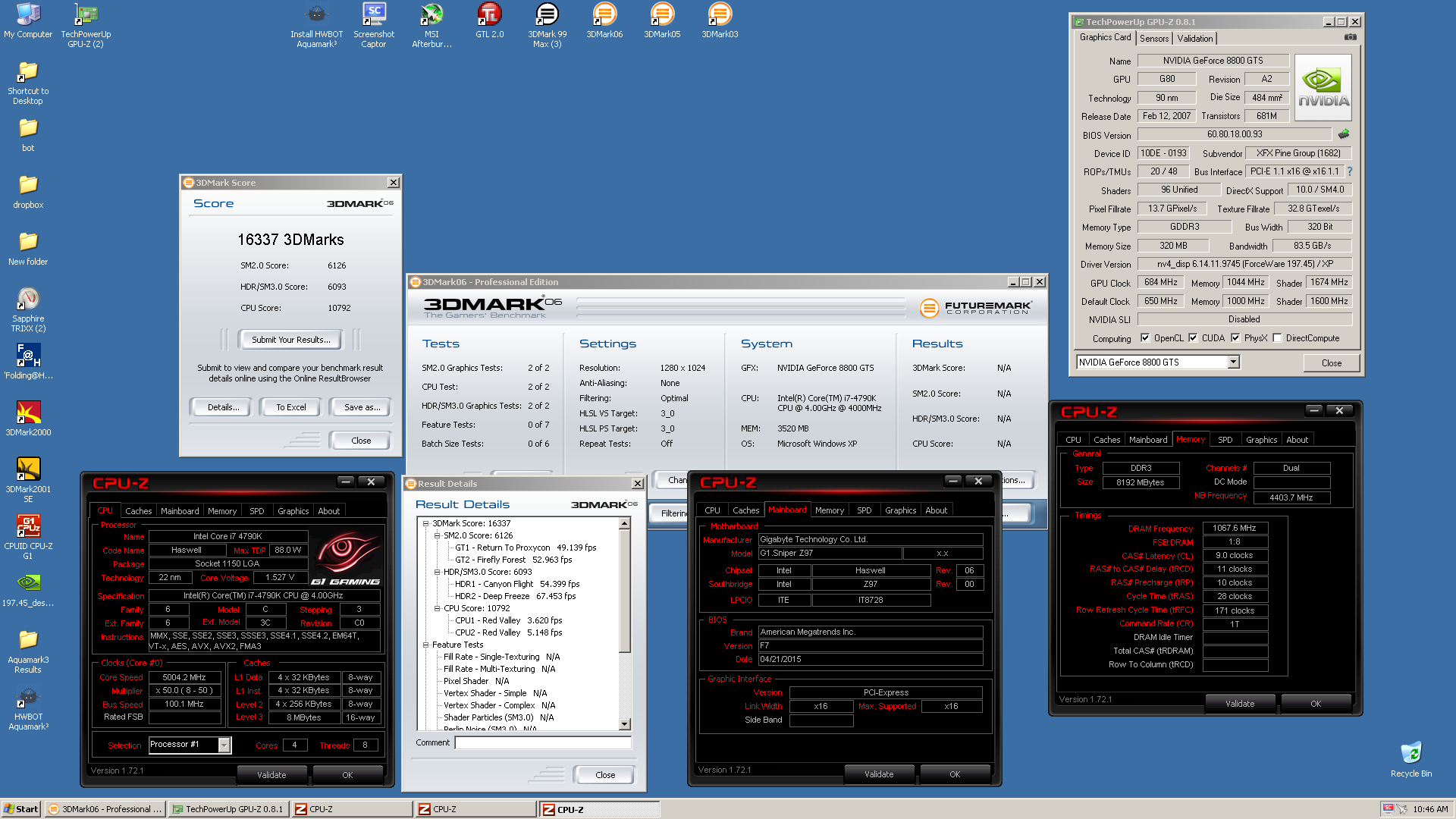Screen dimensions: 1456x819
Task: Select HDR2 - Deep Freeze row
Action: pyautogui.click(x=515, y=596)
